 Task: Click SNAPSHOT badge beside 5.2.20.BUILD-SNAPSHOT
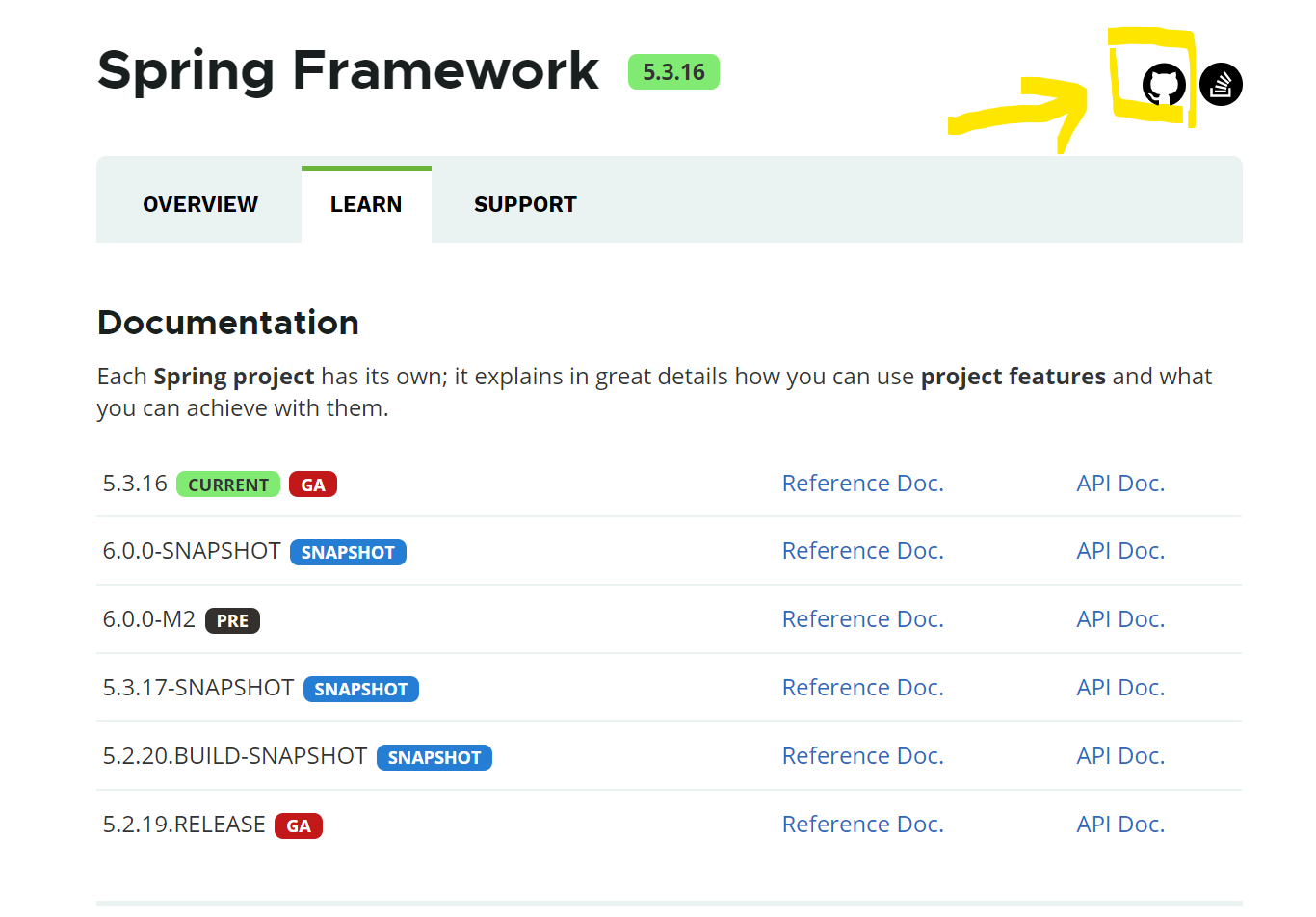point(434,758)
